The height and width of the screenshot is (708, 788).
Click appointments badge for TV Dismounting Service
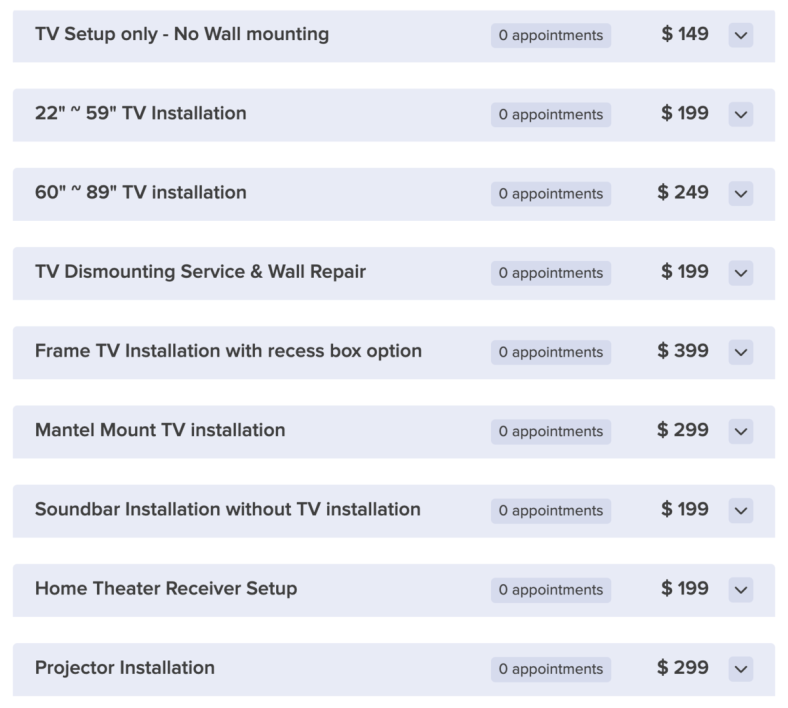tap(551, 272)
